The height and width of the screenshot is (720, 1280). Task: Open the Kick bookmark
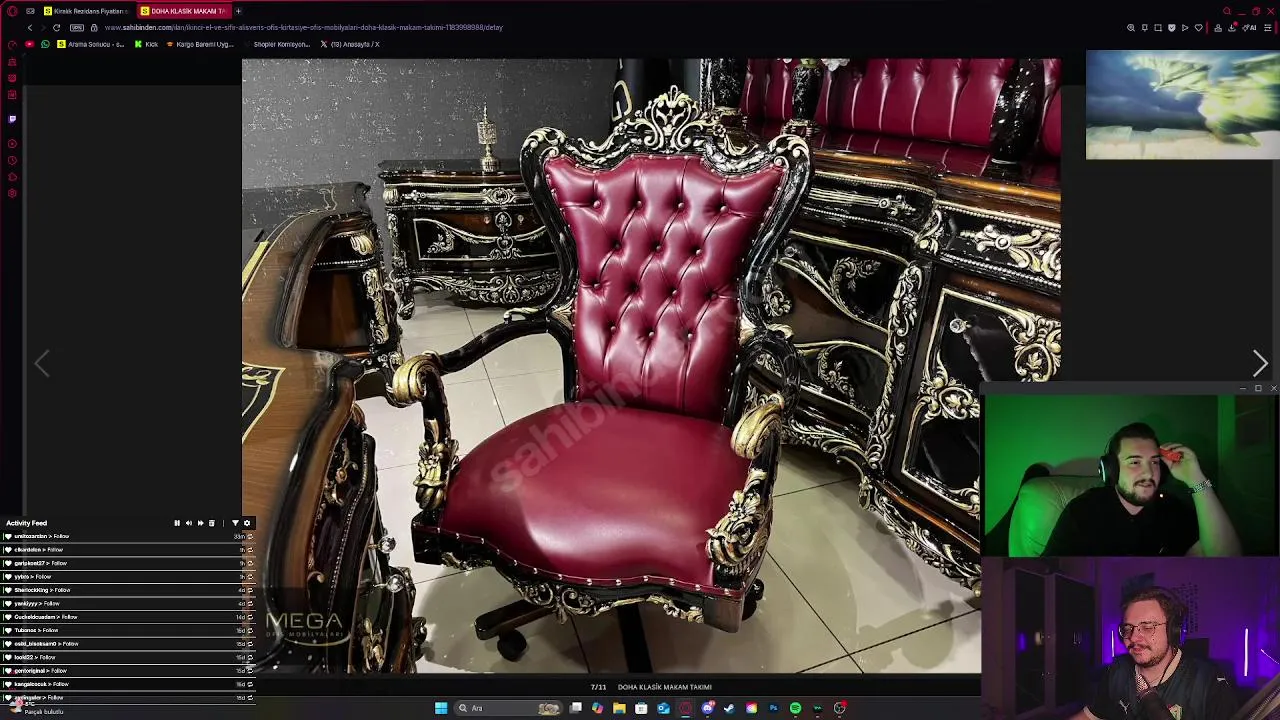click(x=147, y=44)
